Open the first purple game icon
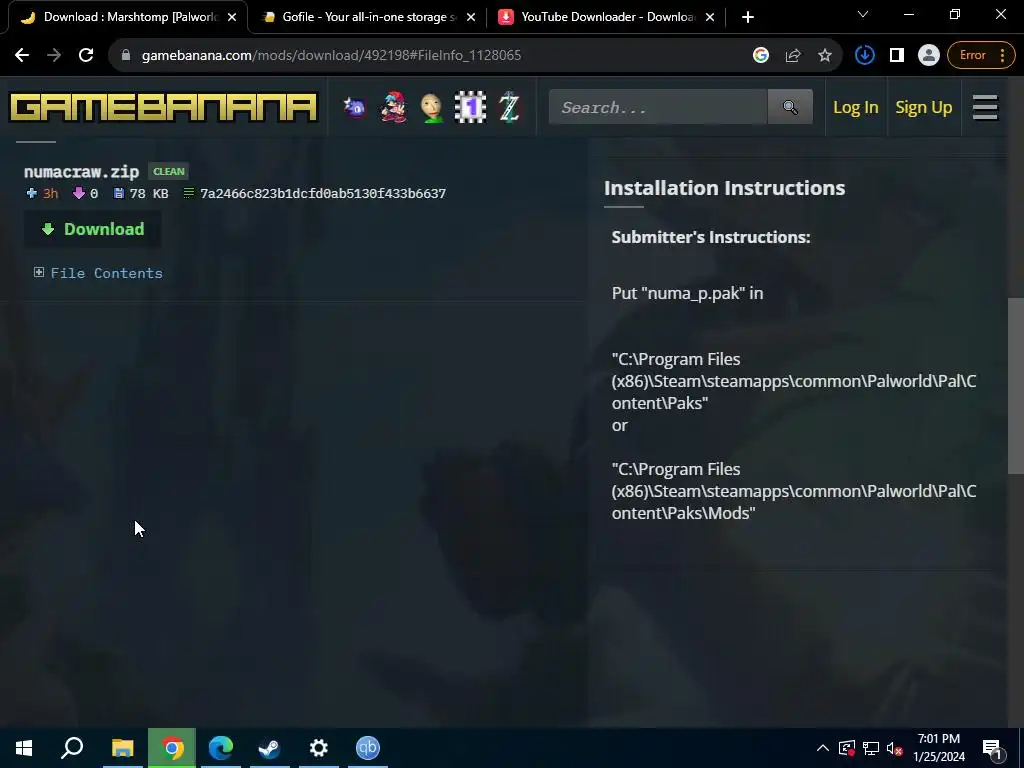1024x768 pixels. pyautogui.click(x=355, y=107)
